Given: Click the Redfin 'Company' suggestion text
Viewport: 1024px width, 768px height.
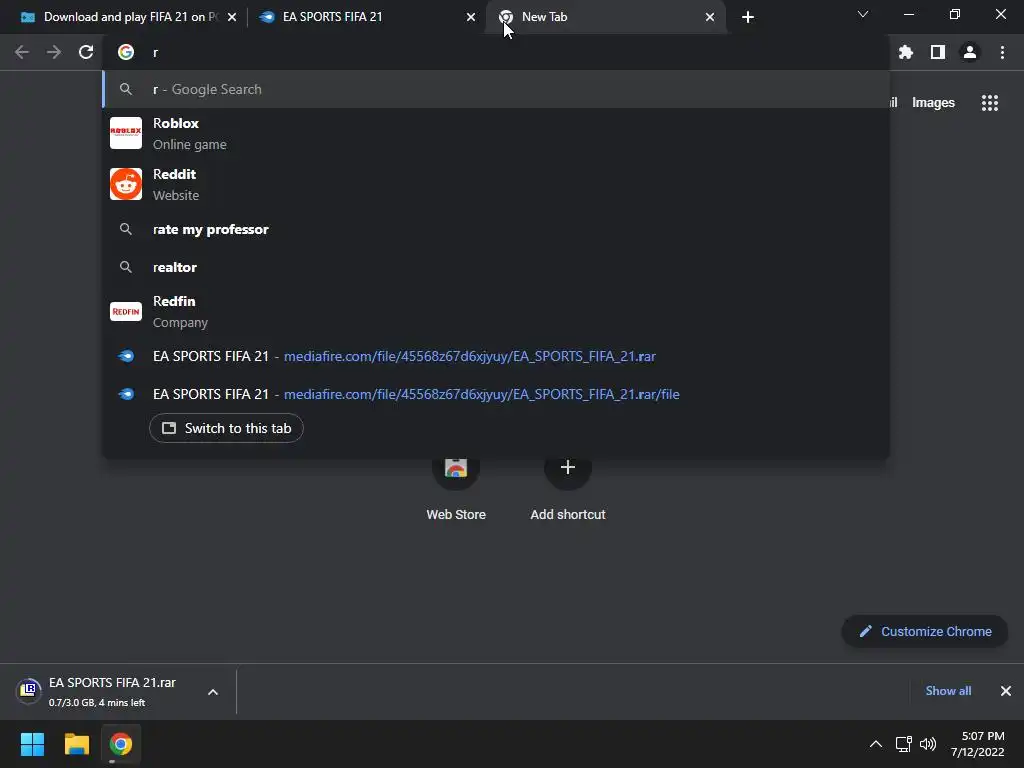Looking at the screenshot, I should (x=180, y=323).
